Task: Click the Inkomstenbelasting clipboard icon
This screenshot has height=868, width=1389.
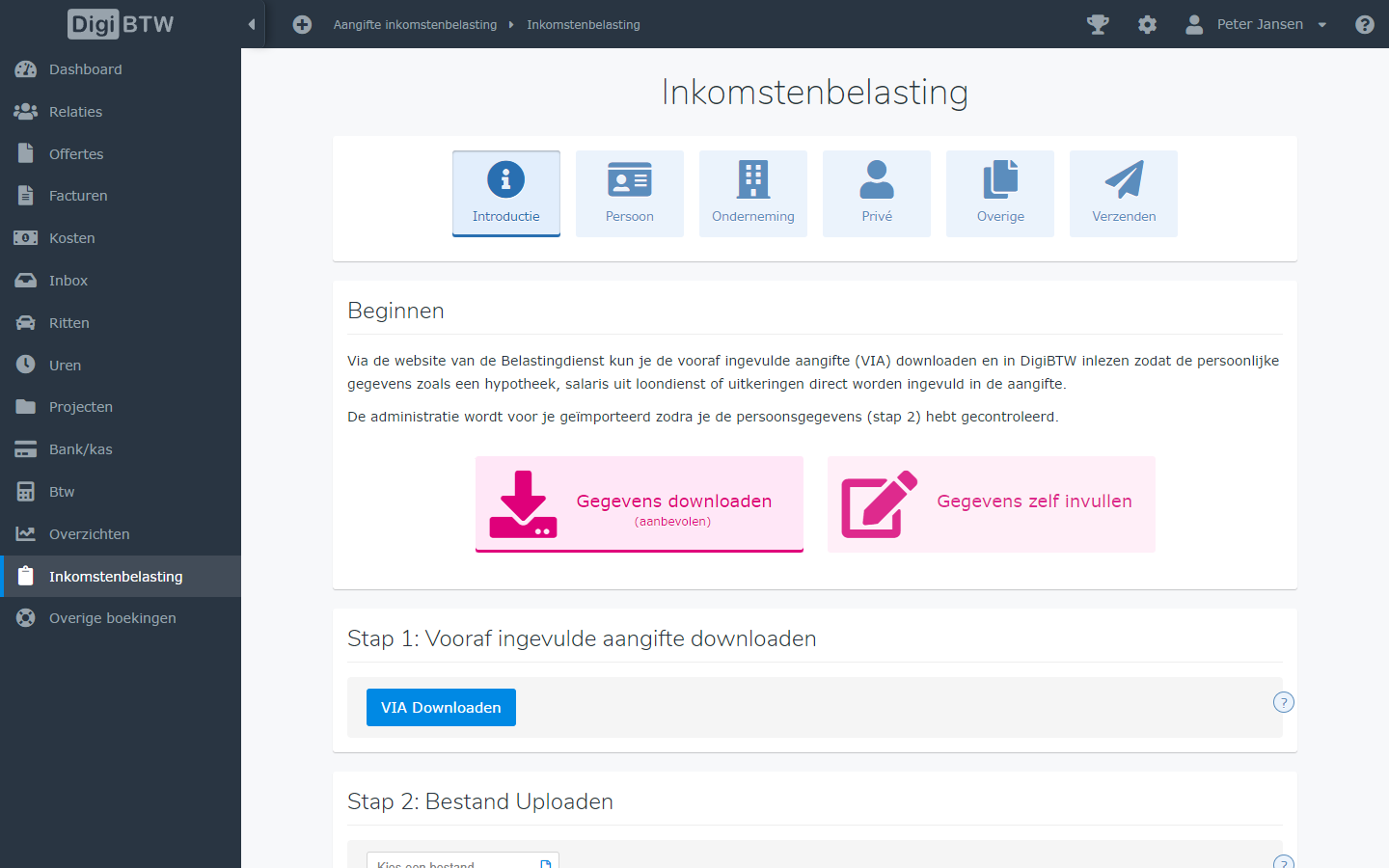Action: (26, 576)
